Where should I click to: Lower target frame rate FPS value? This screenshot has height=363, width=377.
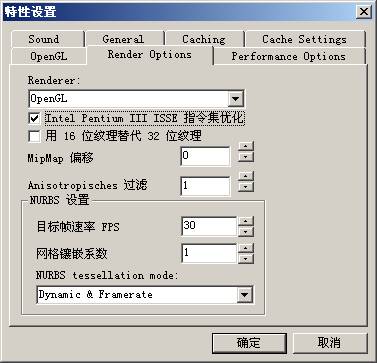[246, 231]
